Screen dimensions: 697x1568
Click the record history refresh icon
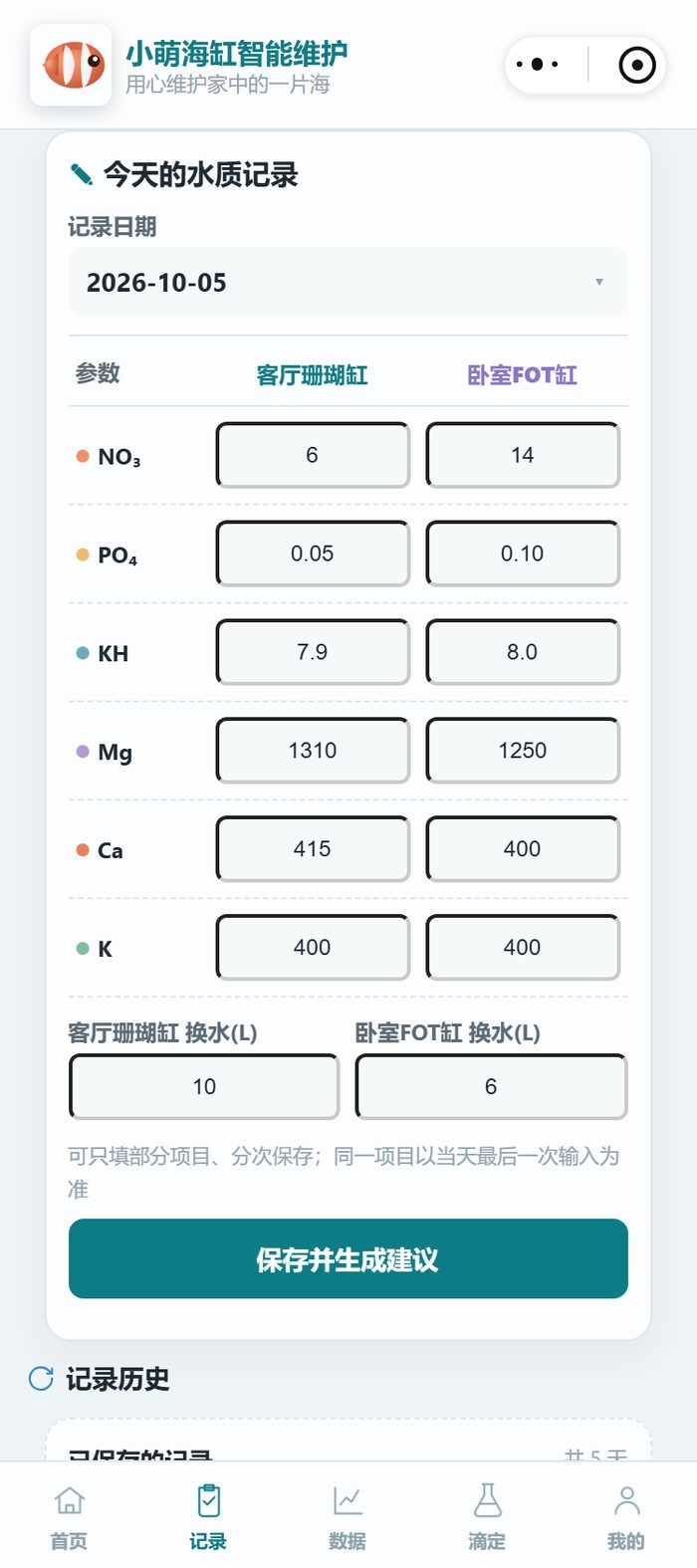click(41, 1378)
